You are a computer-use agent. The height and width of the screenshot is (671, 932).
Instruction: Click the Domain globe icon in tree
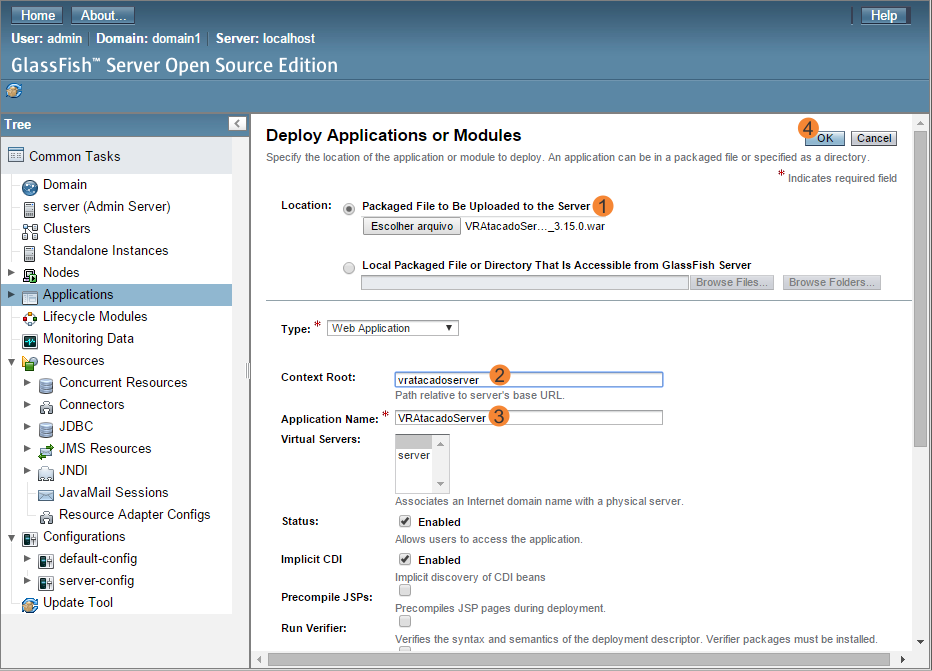pyautogui.click(x=30, y=187)
